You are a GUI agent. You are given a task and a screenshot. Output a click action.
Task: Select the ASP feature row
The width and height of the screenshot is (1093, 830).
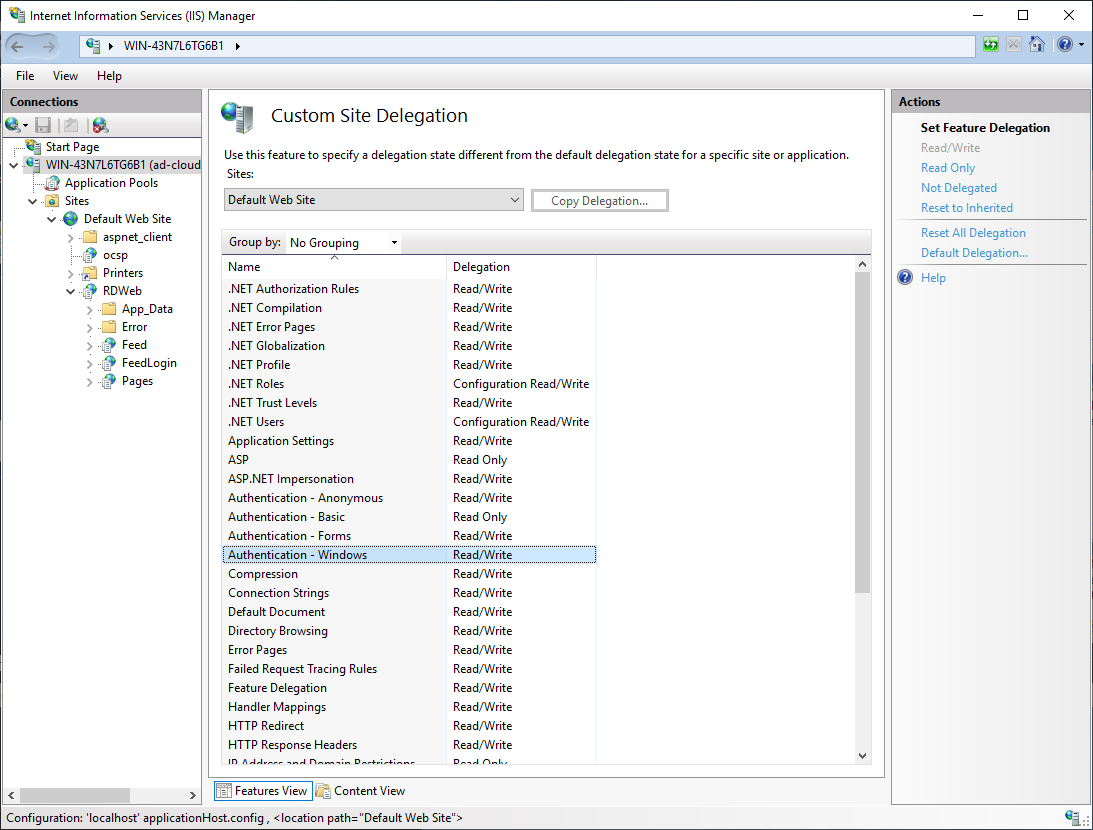[409, 460]
